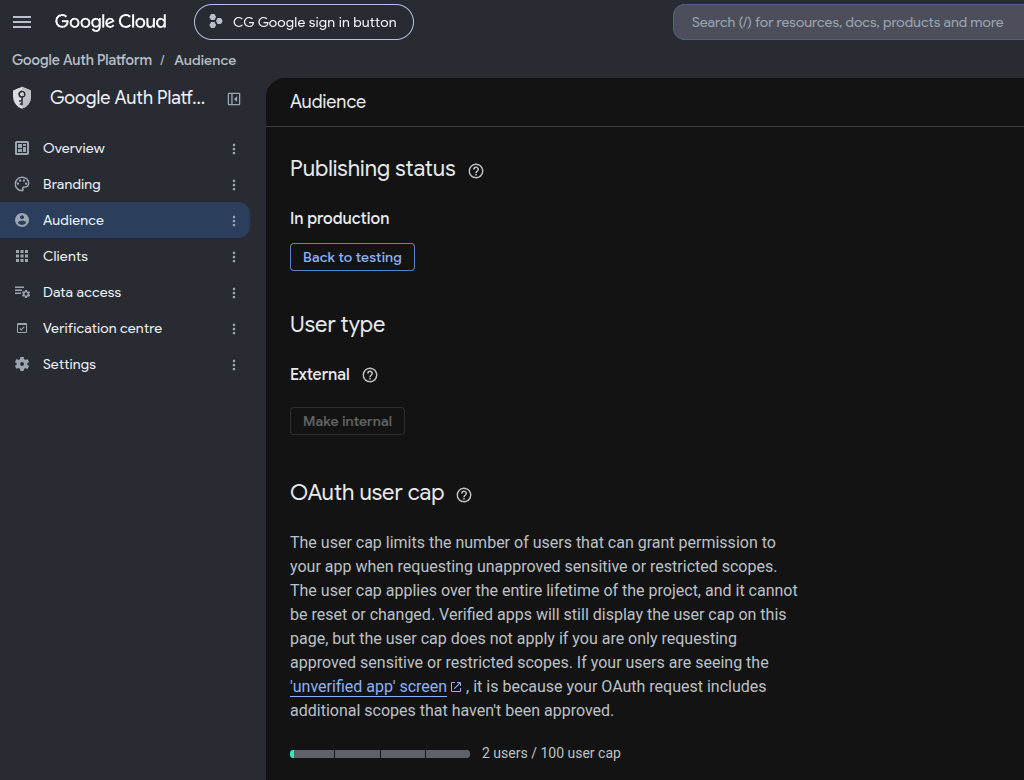Collapse the side panel with the panel icon
Viewport: 1024px width, 780px height.
point(234,99)
